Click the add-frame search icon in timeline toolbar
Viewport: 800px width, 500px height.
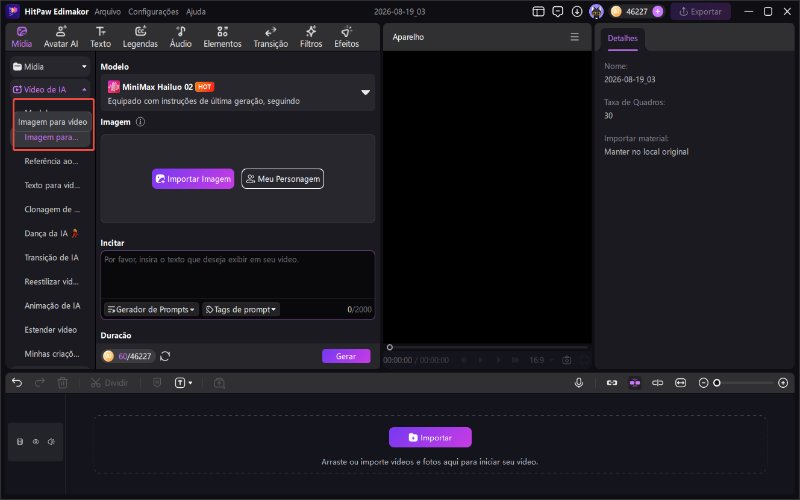pos(219,383)
